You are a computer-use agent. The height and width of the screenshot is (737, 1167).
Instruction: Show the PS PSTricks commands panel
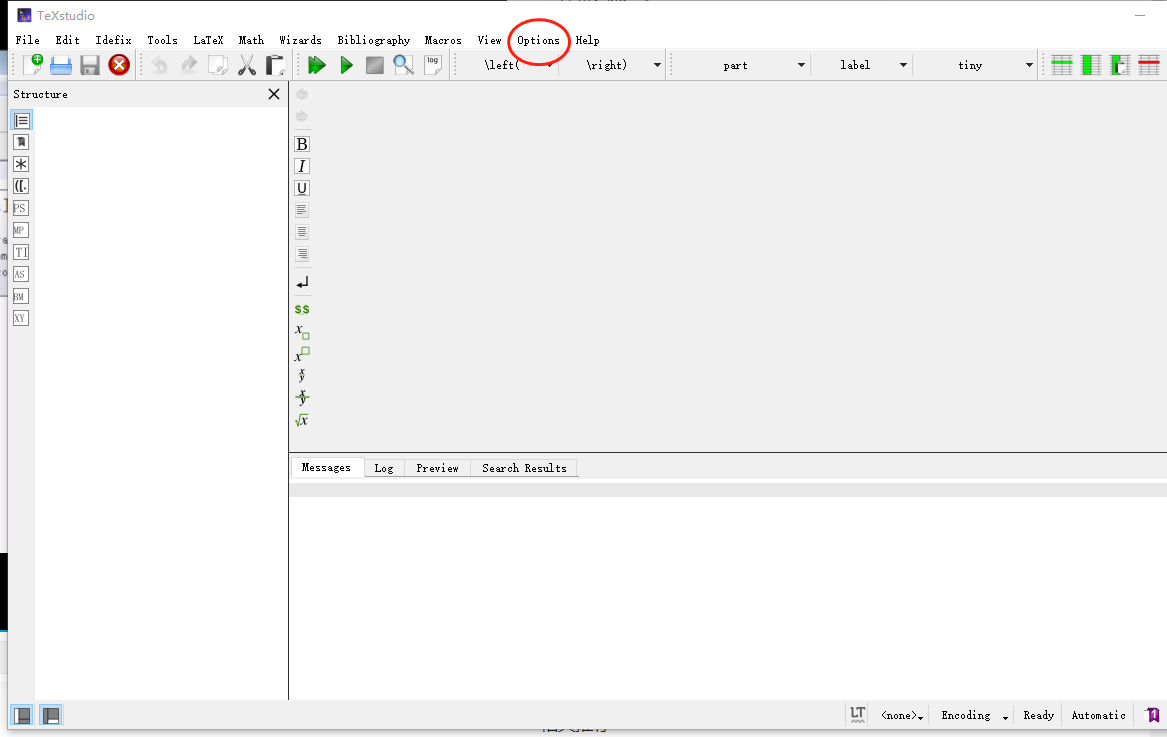point(21,208)
